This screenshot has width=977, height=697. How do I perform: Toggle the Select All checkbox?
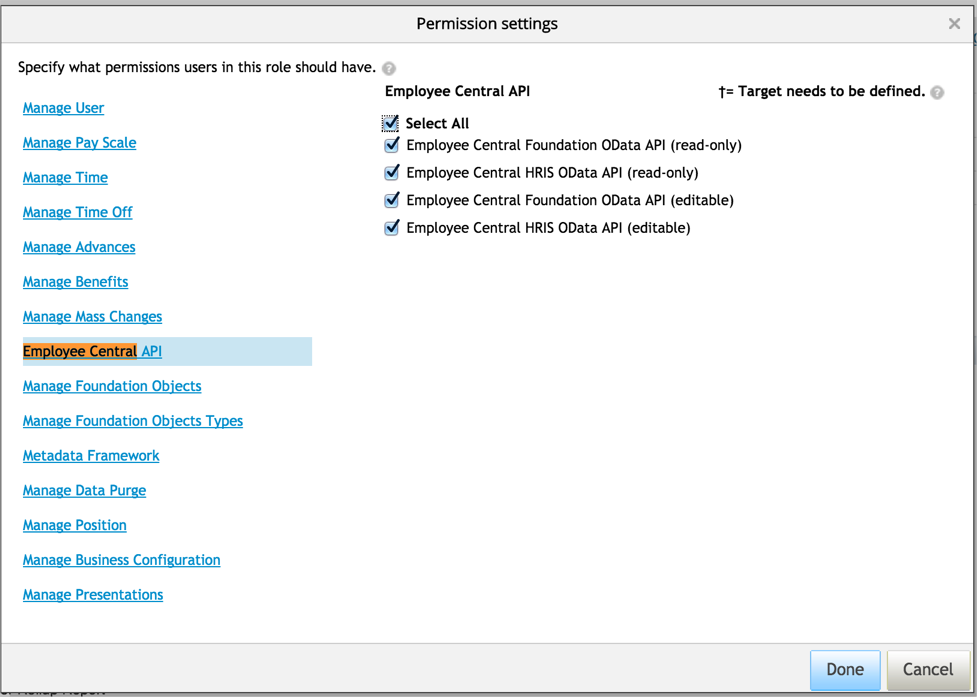(x=391, y=124)
